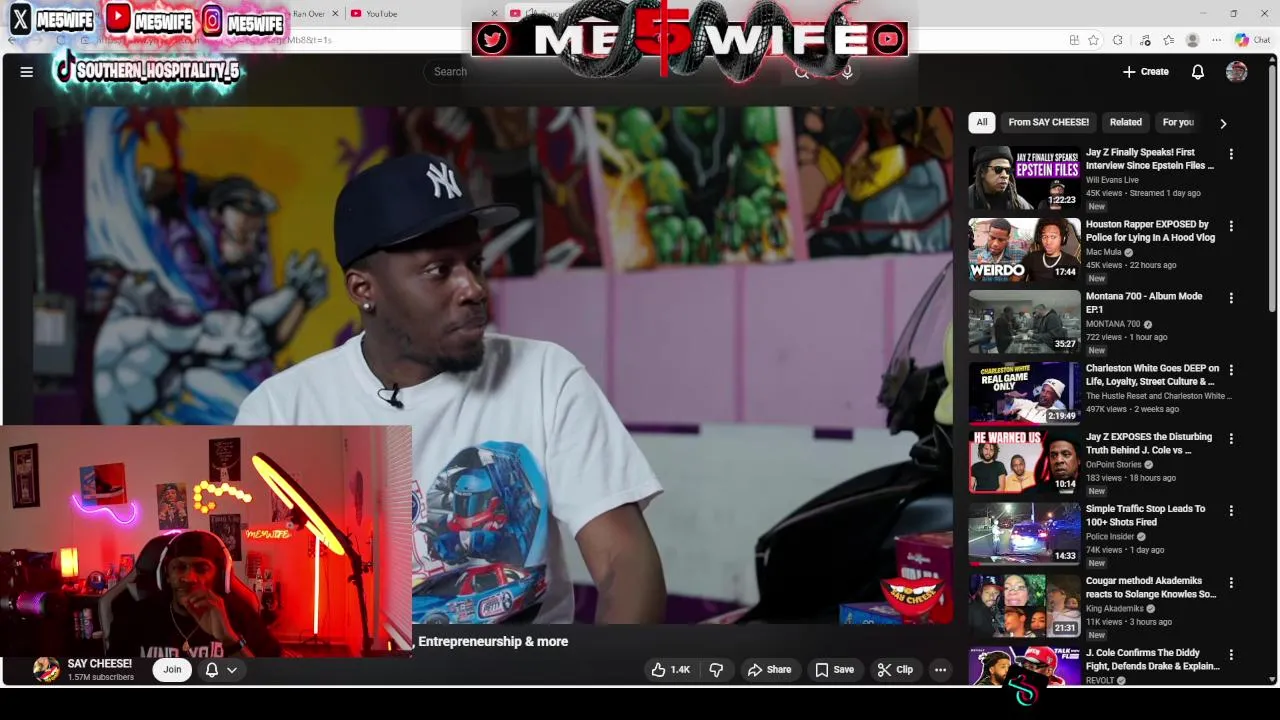The width and height of the screenshot is (1280, 720).
Task: Open the Edge Extensions puzzle icon
Action: tap(1118, 40)
